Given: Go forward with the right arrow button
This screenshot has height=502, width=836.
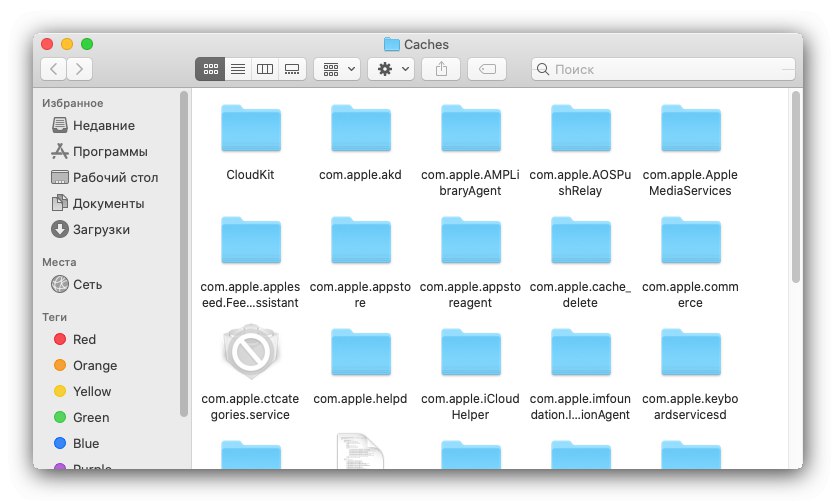Looking at the screenshot, I should (79, 69).
